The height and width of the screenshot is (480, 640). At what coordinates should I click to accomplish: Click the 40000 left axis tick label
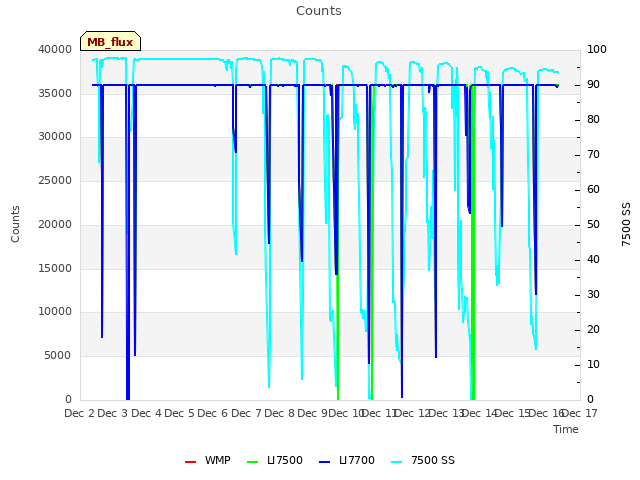pyautogui.click(x=55, y=49)
